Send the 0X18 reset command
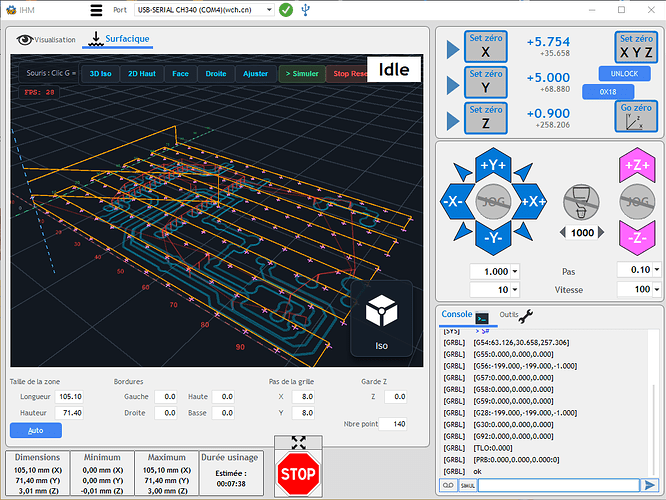The height and width of the screenshot is (500, 666). pyautogui.click(x=608, y=92)
